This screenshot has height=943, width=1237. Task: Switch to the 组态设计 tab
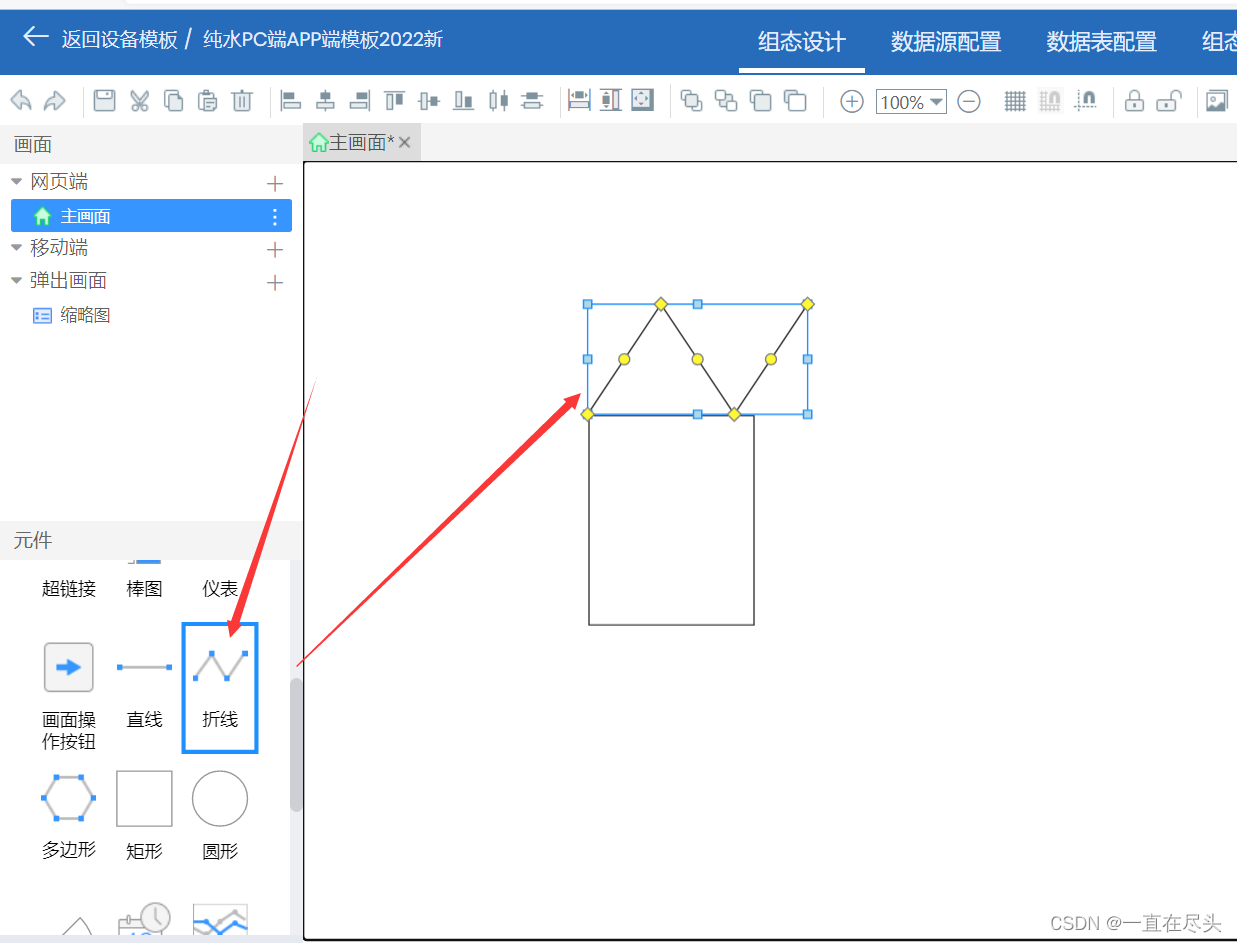coord(802,42)
